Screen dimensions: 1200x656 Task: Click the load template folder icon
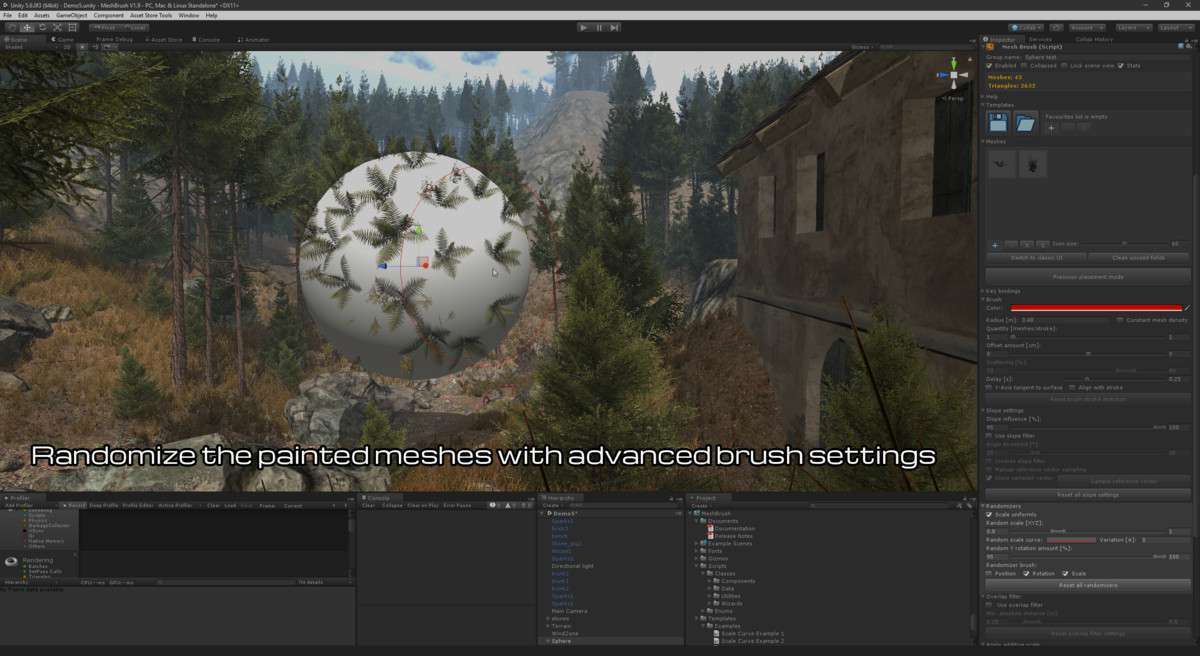[1026, 122]
